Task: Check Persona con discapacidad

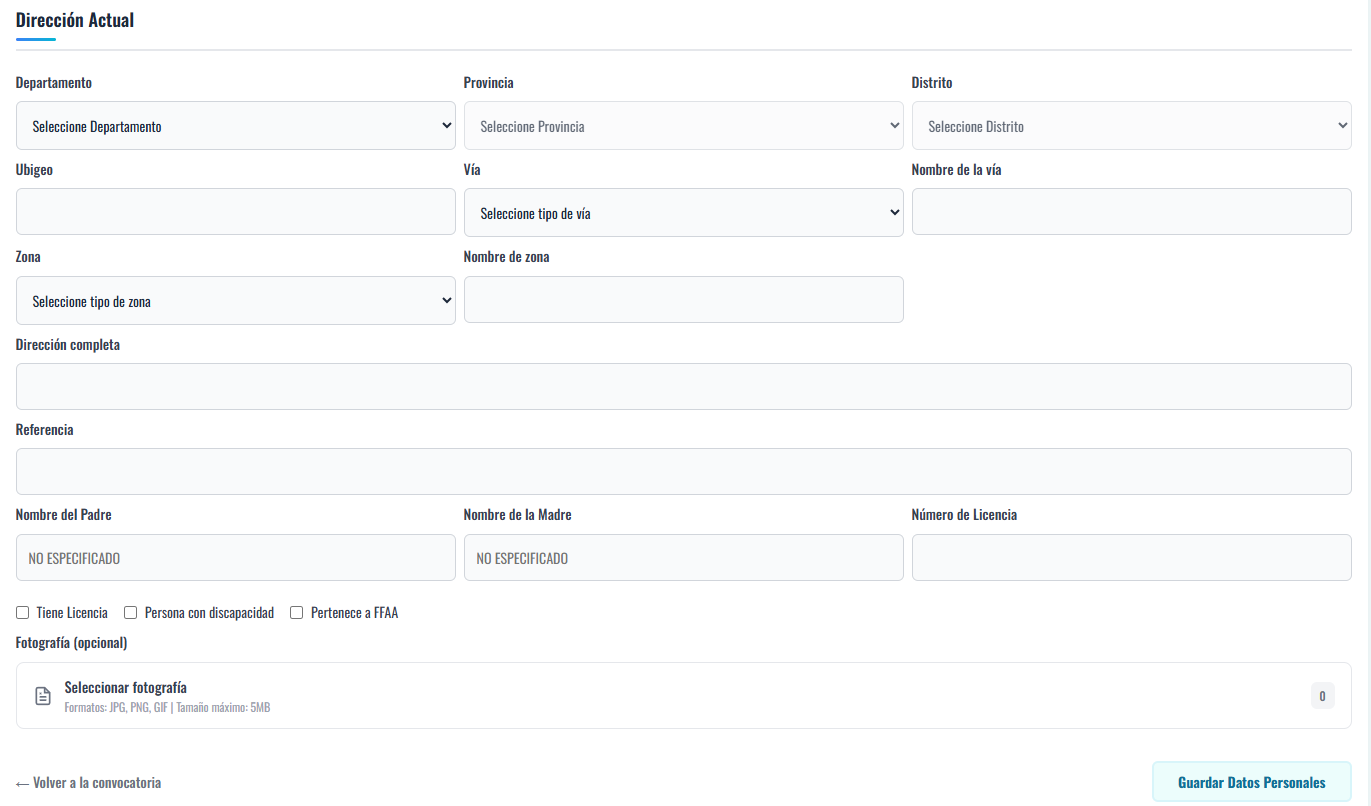Action: click(130, 613)
